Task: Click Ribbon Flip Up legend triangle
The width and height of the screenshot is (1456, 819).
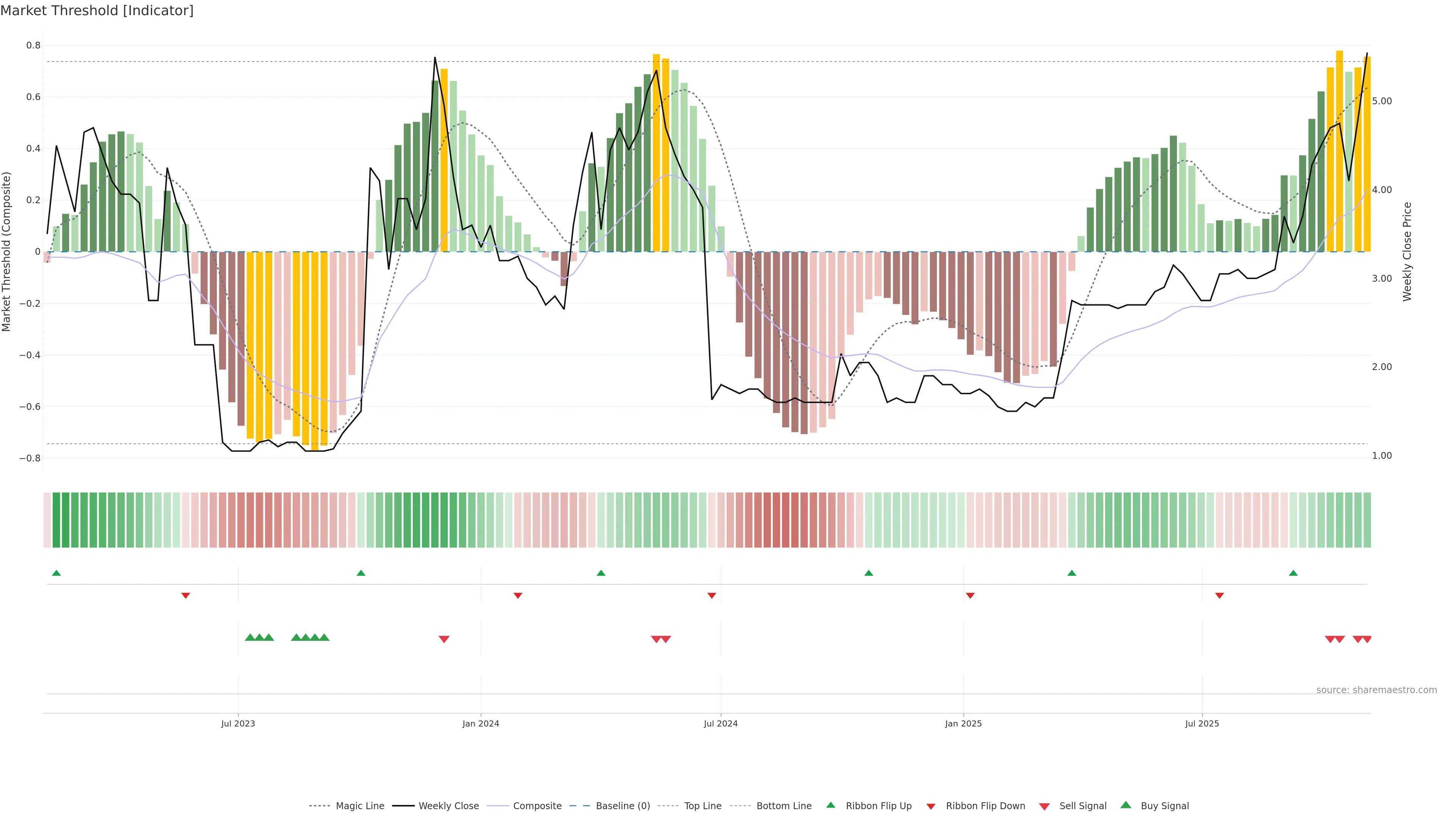Action: pos(830,805)
